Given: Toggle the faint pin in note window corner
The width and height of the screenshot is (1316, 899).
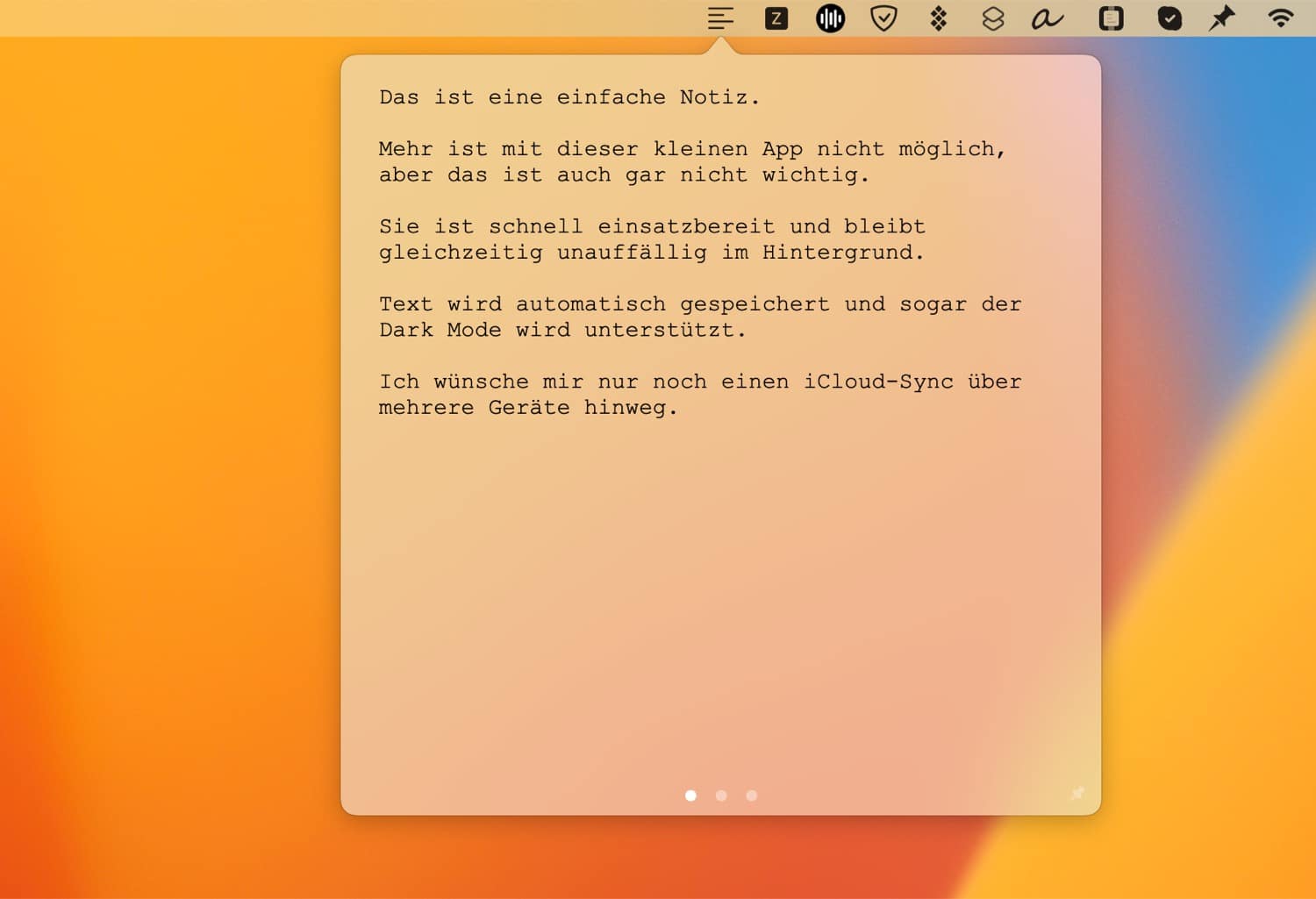Looking at the screenshot, I should (1077, 794).
